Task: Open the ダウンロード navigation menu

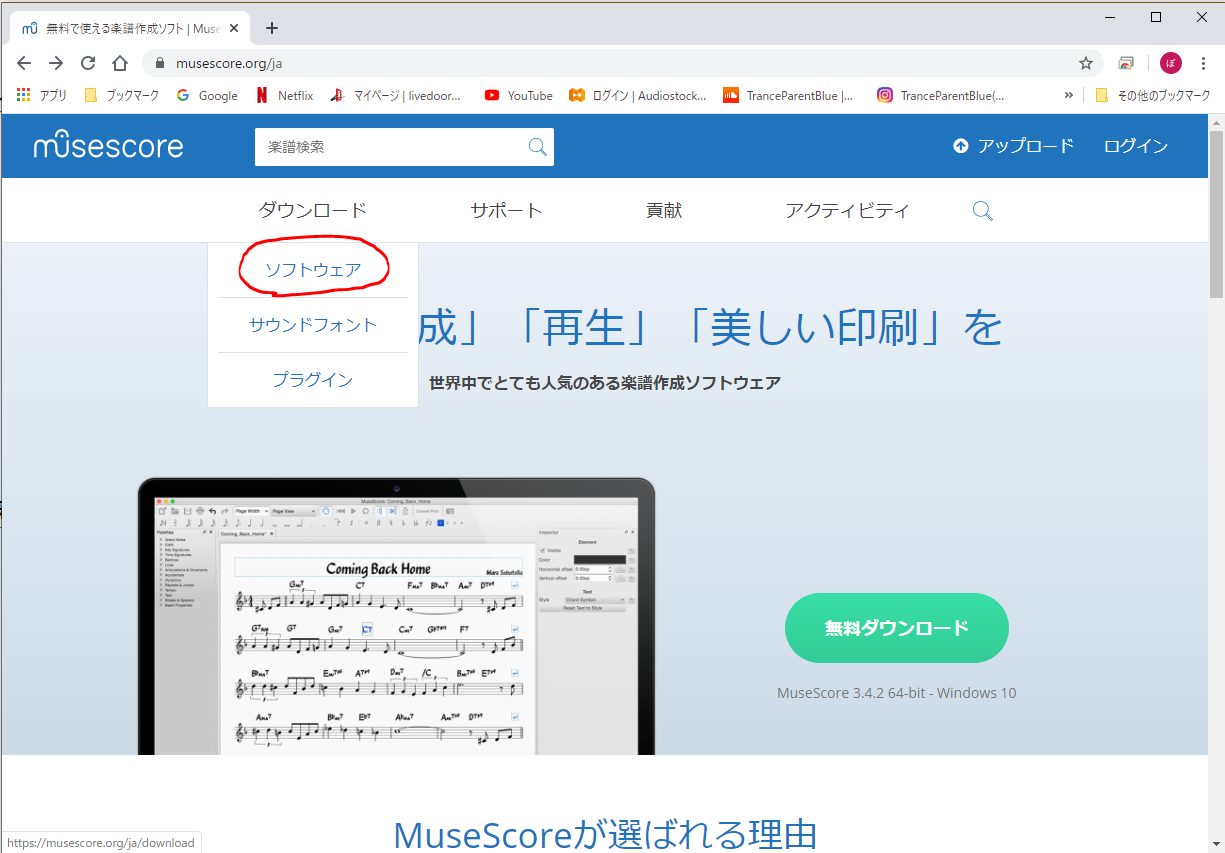Action: [313, 210]
